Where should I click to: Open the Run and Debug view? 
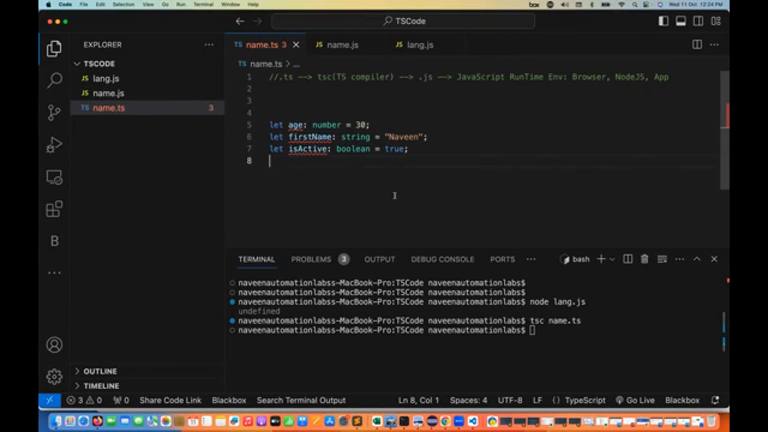tap(54, 145)
